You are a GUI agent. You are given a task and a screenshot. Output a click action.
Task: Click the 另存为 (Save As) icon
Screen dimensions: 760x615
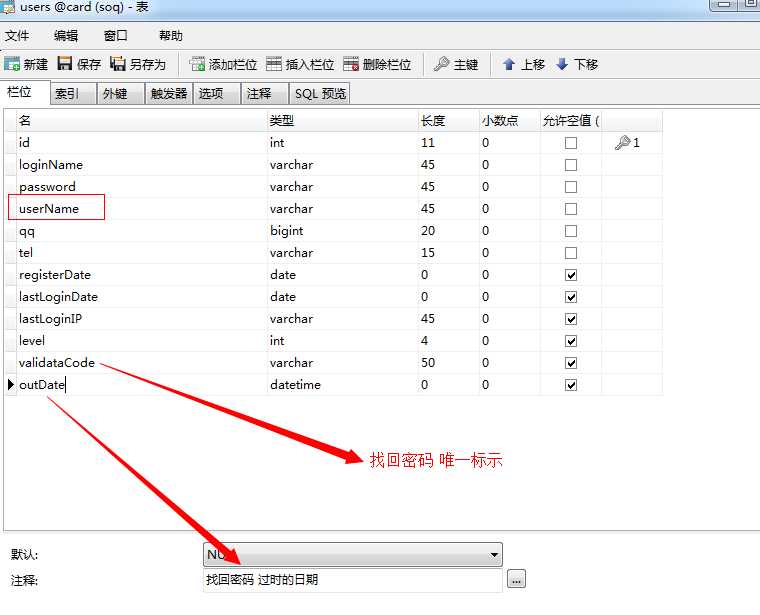pos(118,63)
